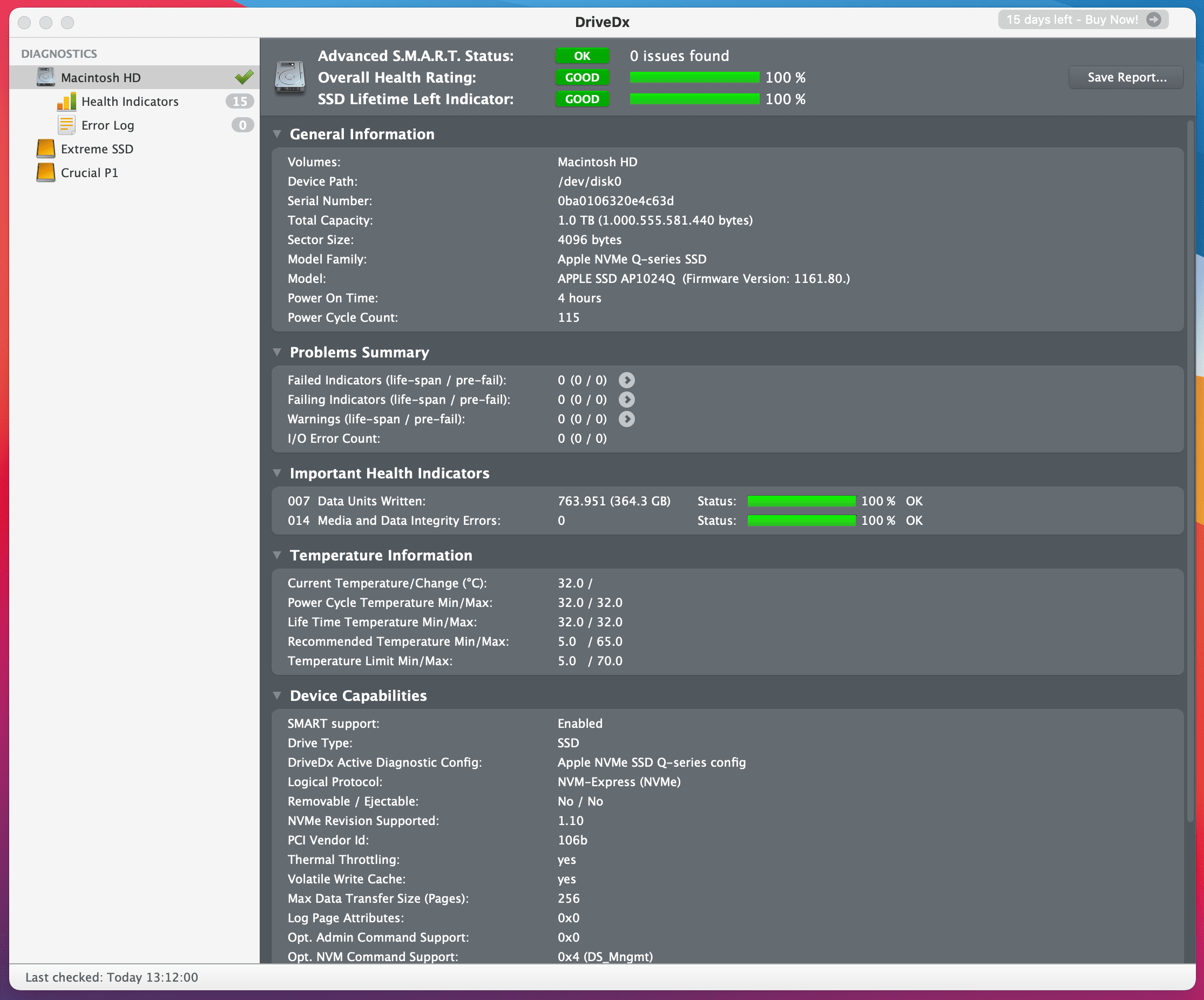Viewport: 1204px width, 1000px height.
Task: Click Media and Data Integrity Errors status bar
Action: pyautogui.click(x=802, y=521)
